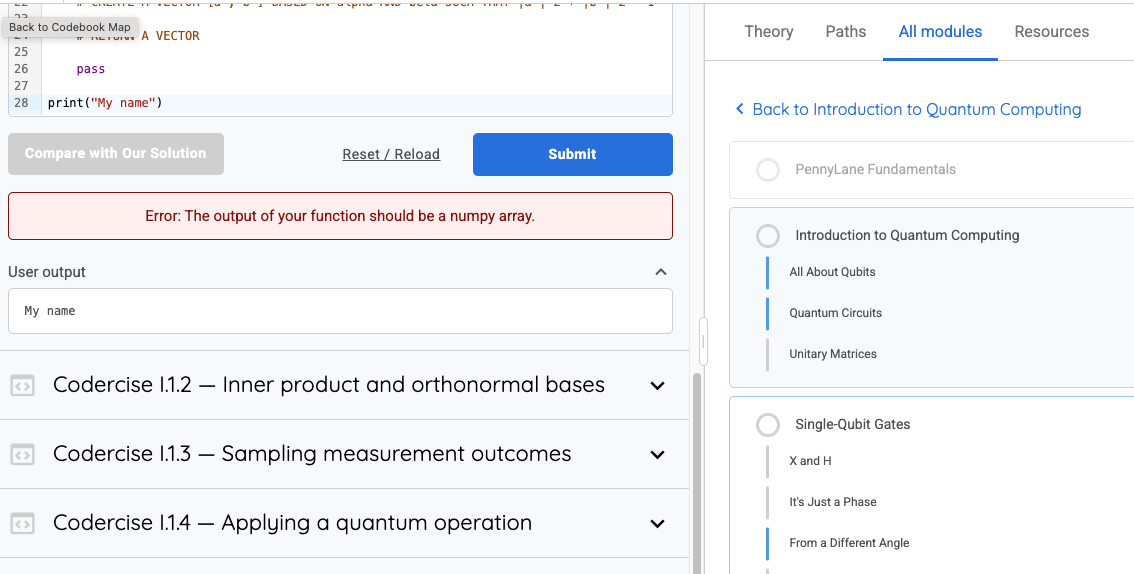Switch to the Theory tab
Image resolution: width=1134 pixels, height=574 pixels.
pos(769,32)
